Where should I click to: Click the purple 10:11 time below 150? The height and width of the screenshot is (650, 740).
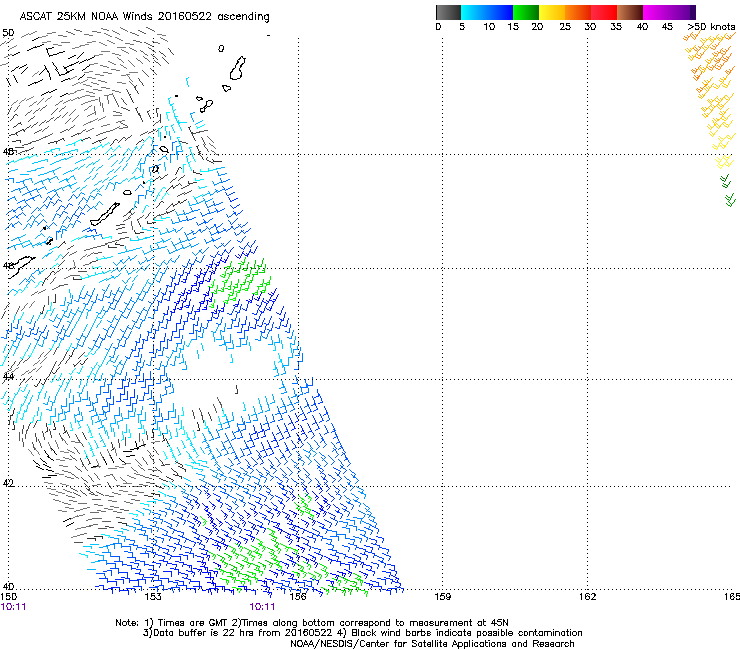(13, 607)
